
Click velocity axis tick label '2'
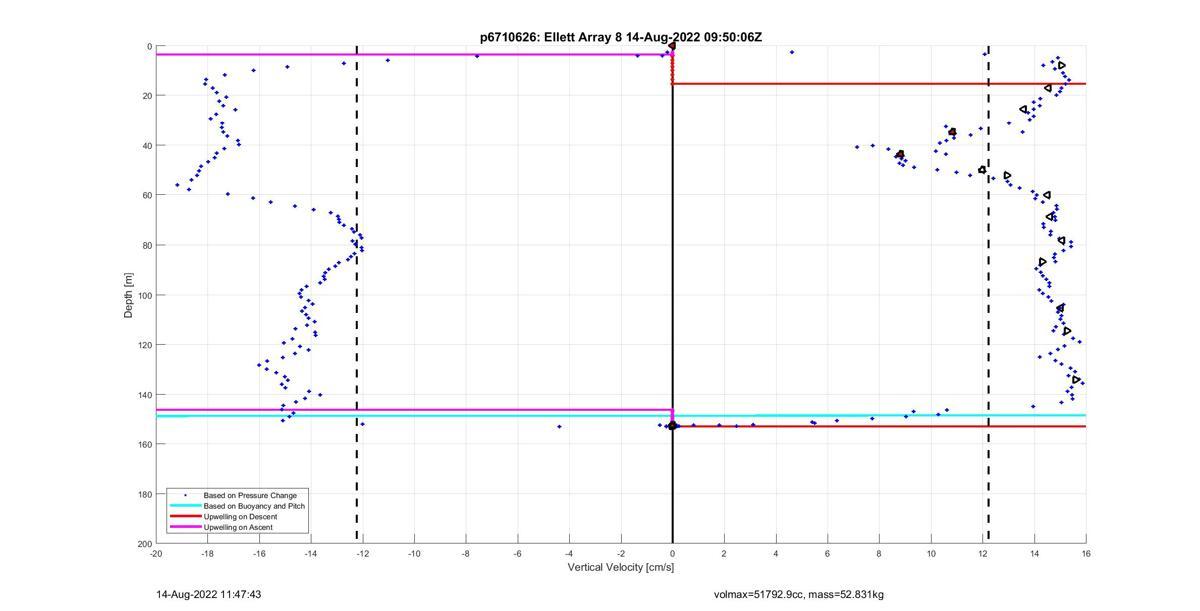(x=724, y=553)
